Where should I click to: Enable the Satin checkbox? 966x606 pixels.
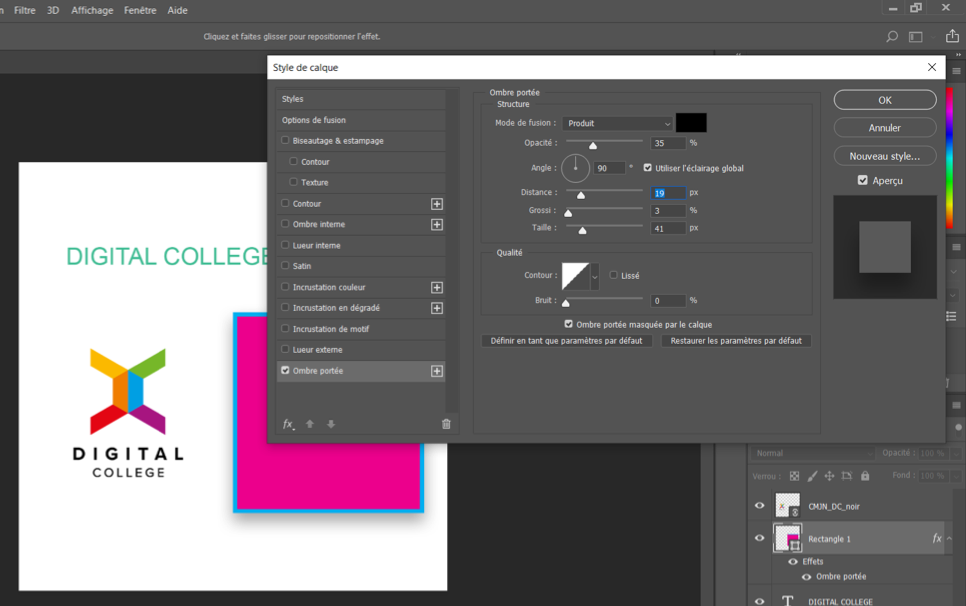point(285,265)
